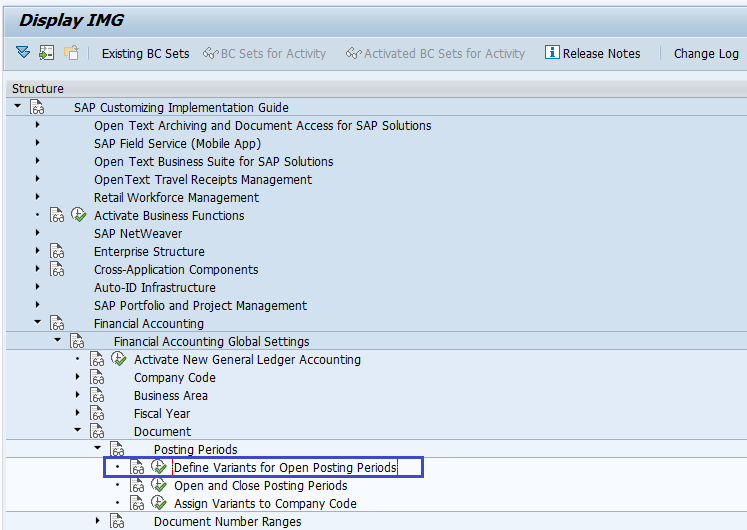Execute Activate New General Ledger Accounting activity icon
Viewport: 747px width, 530px height.
pyautogui.click(x=119, y=359)
